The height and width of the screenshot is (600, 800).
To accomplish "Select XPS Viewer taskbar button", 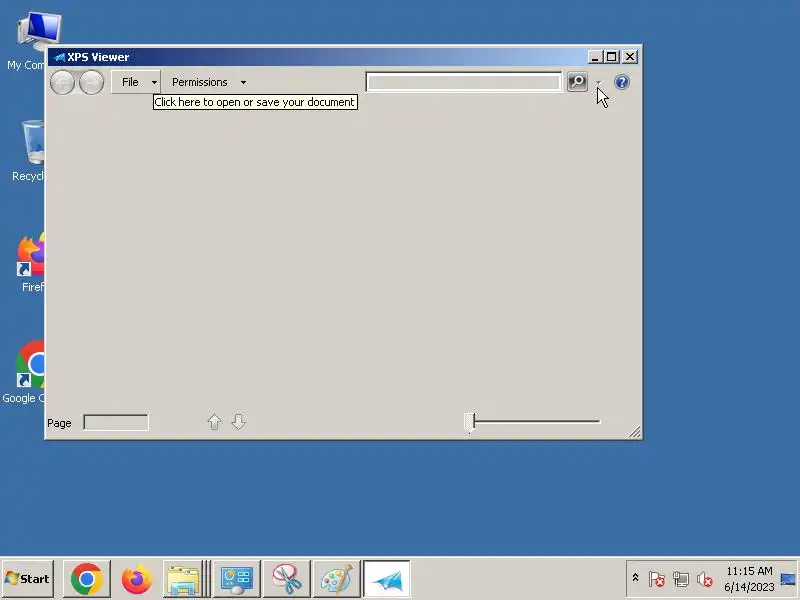I will tap(387, 579).
